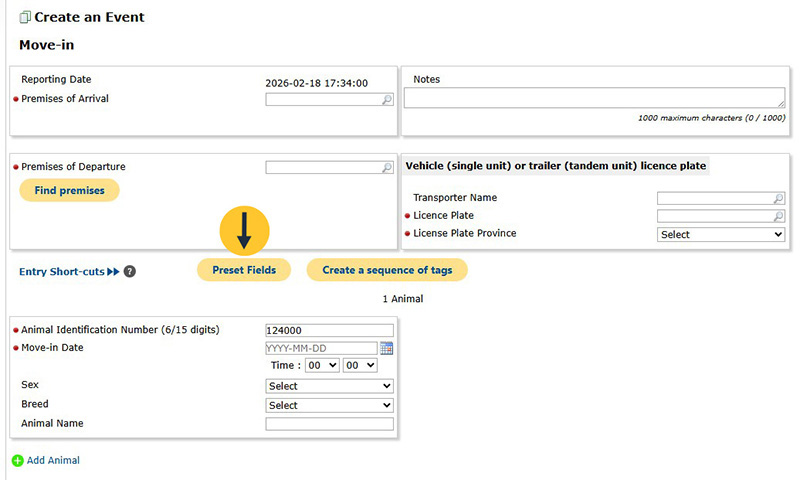The height and width of the screenshot is (480, 800).
Task: Click the Licence Plate search magnifier icon
Action: (778, 216)
